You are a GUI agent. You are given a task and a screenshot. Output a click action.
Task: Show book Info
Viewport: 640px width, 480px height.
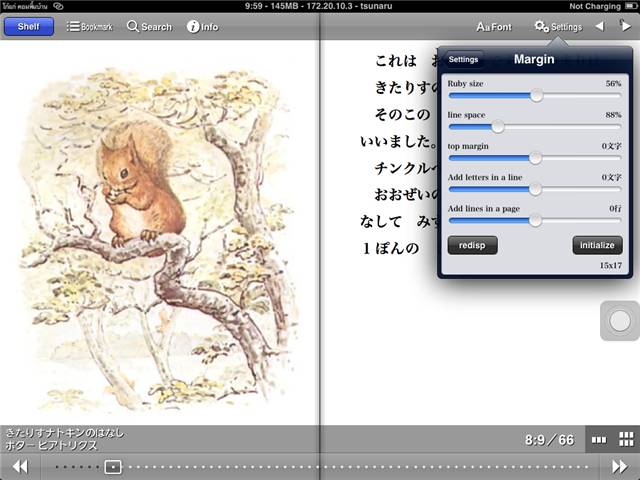202,27
